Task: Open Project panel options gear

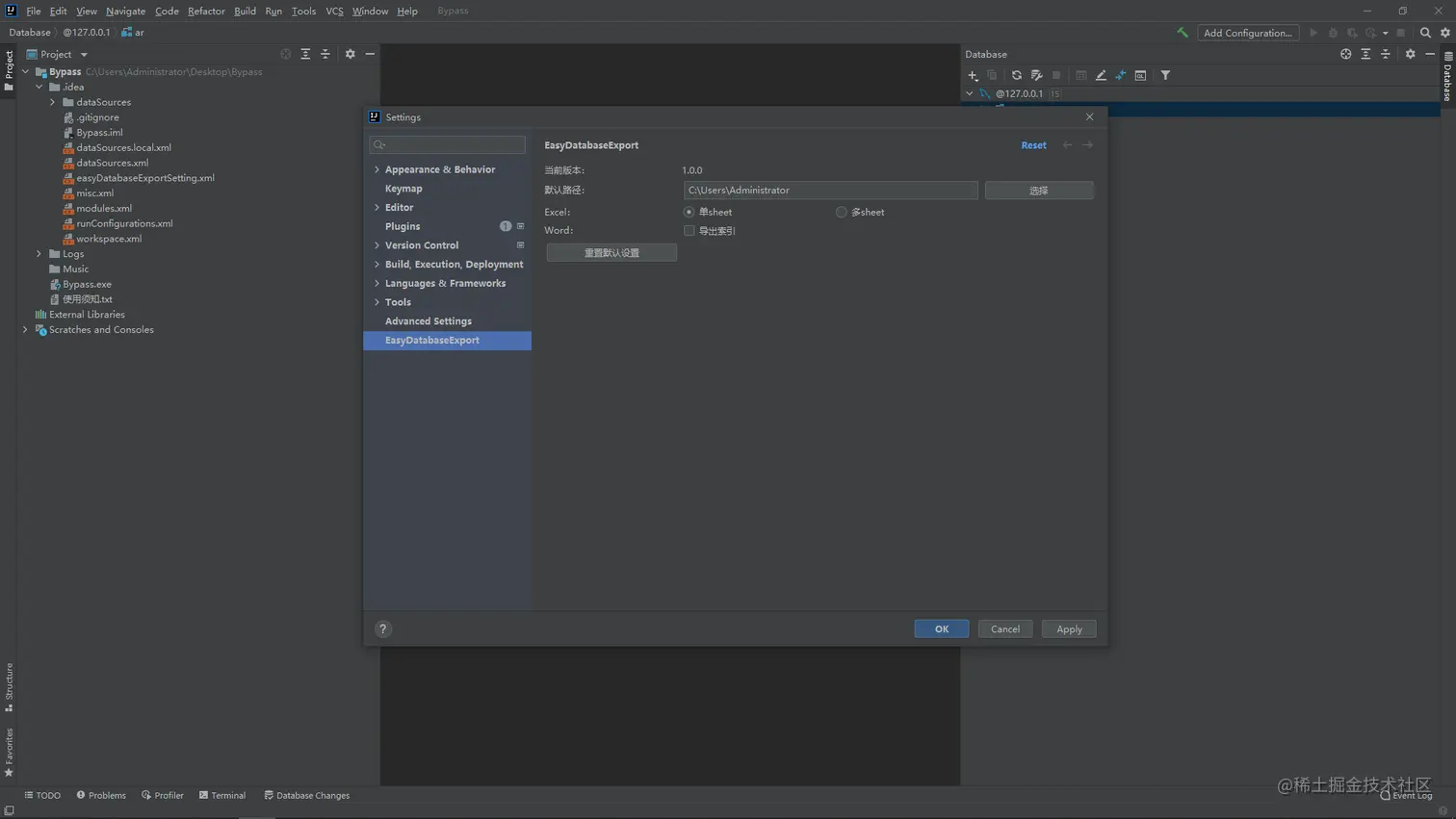Action: pyautogui.click(x=350, y=54)
